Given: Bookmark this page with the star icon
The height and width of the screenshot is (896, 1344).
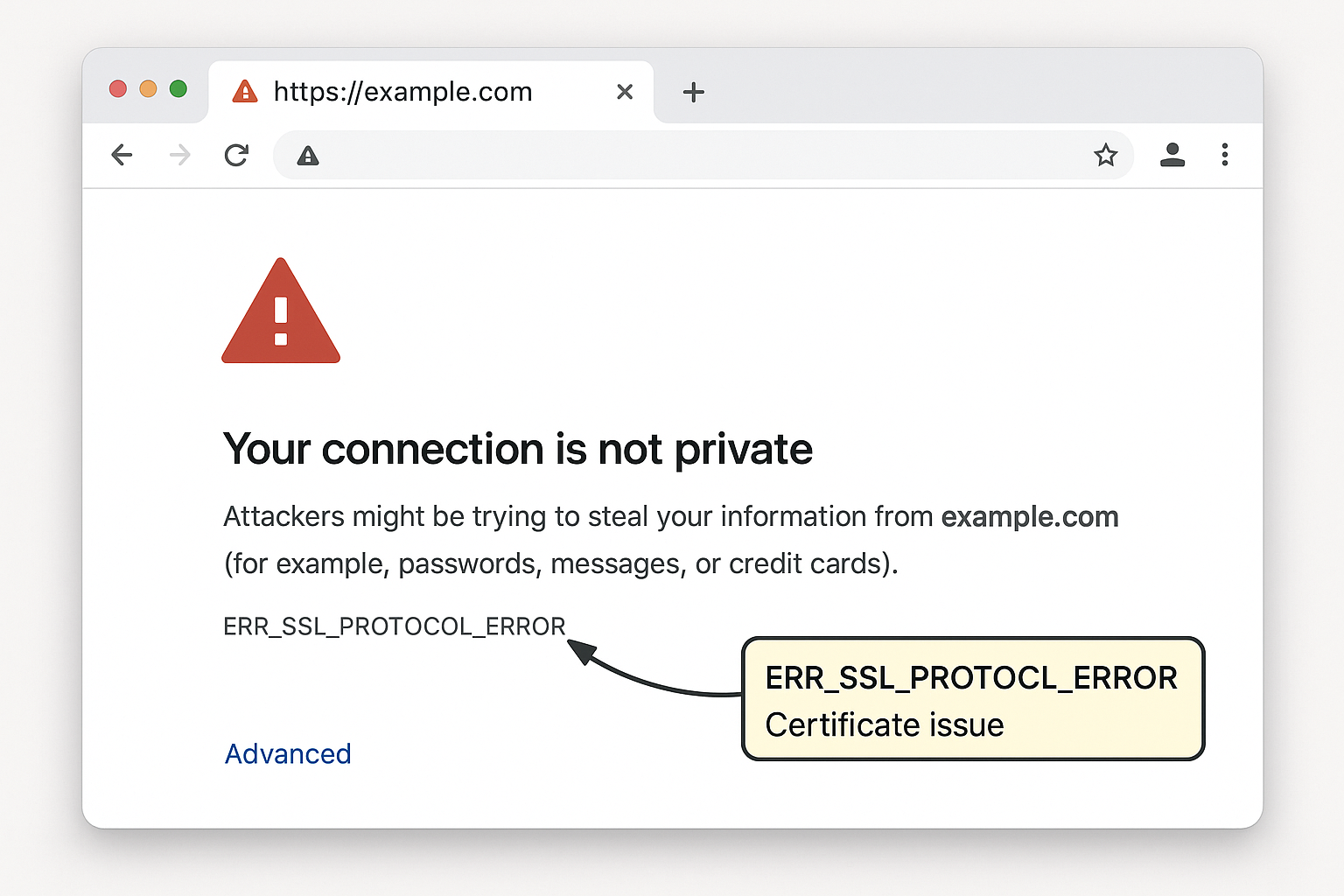Looking at the screenshot, I should (x=1105, y=156).
